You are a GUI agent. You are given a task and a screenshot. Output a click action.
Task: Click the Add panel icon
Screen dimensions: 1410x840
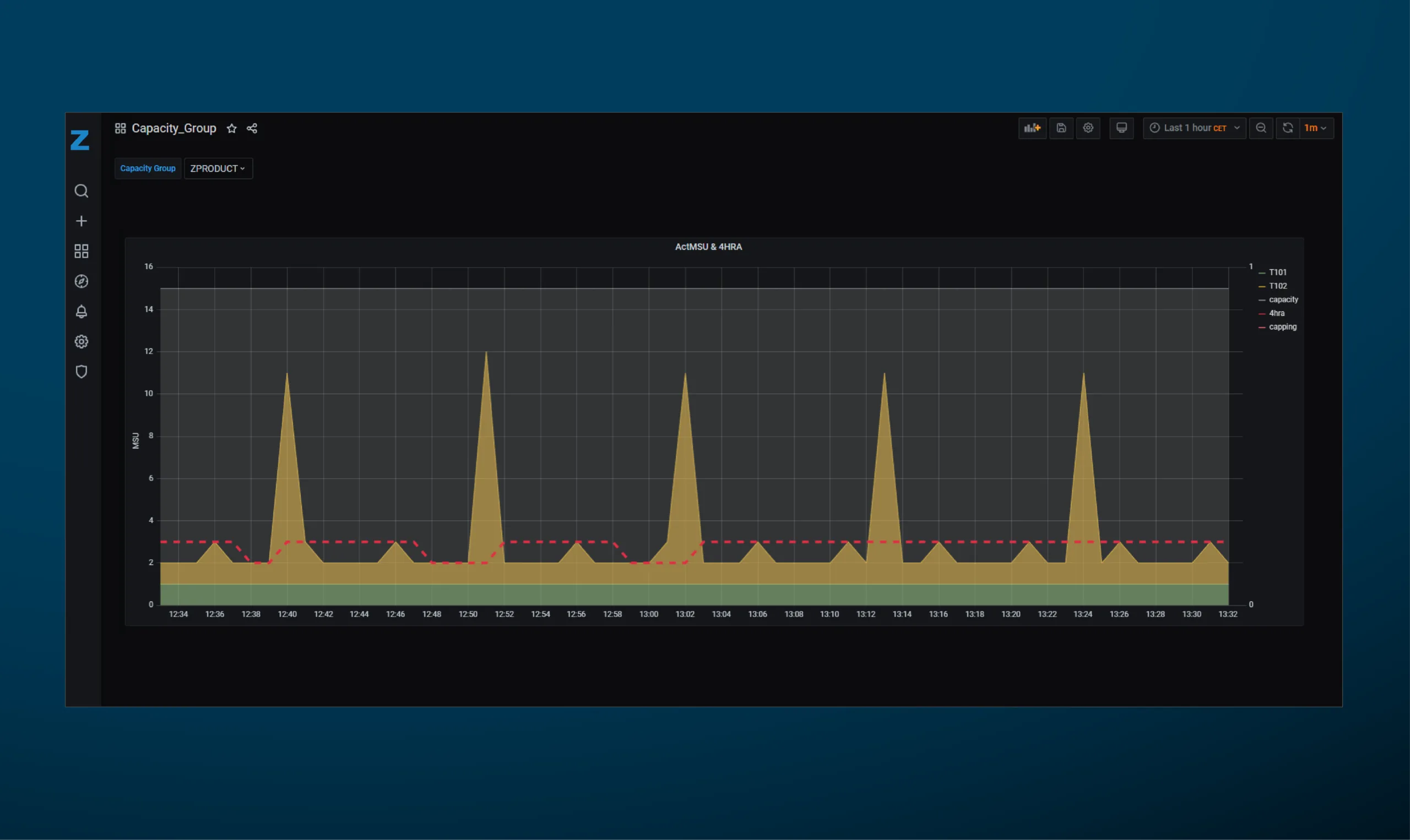coord(1032,128)
